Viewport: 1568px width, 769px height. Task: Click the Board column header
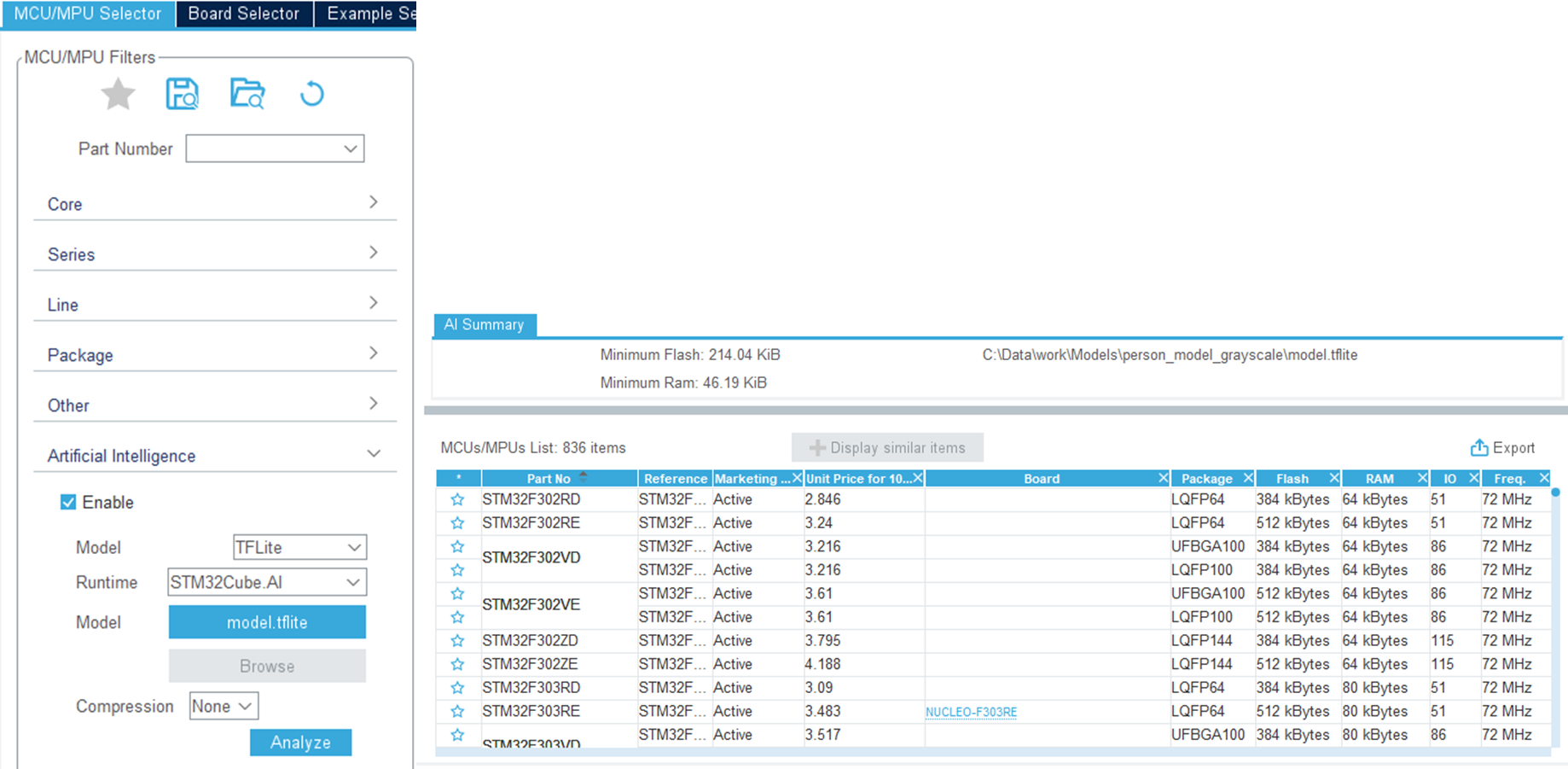(x=1042, y=478)
